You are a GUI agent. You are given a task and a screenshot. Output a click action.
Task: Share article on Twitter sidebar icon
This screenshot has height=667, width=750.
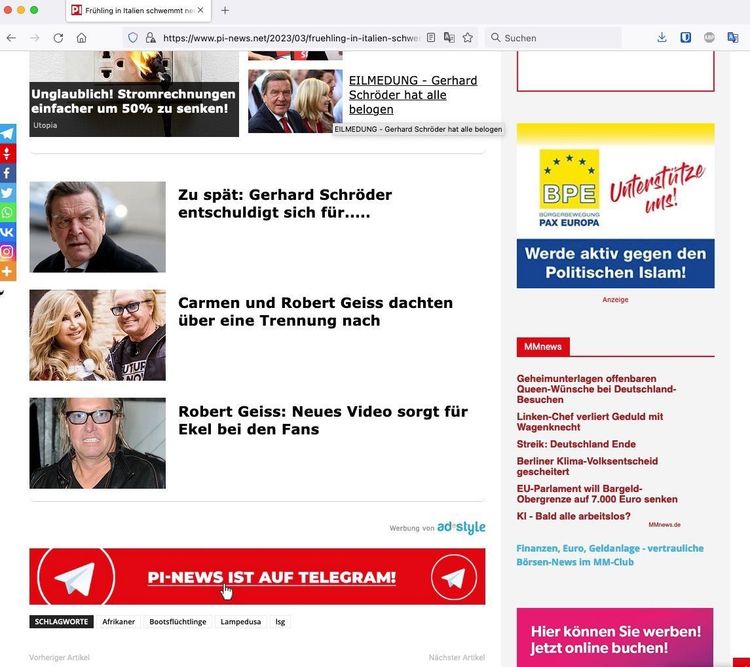click(8, 192)
